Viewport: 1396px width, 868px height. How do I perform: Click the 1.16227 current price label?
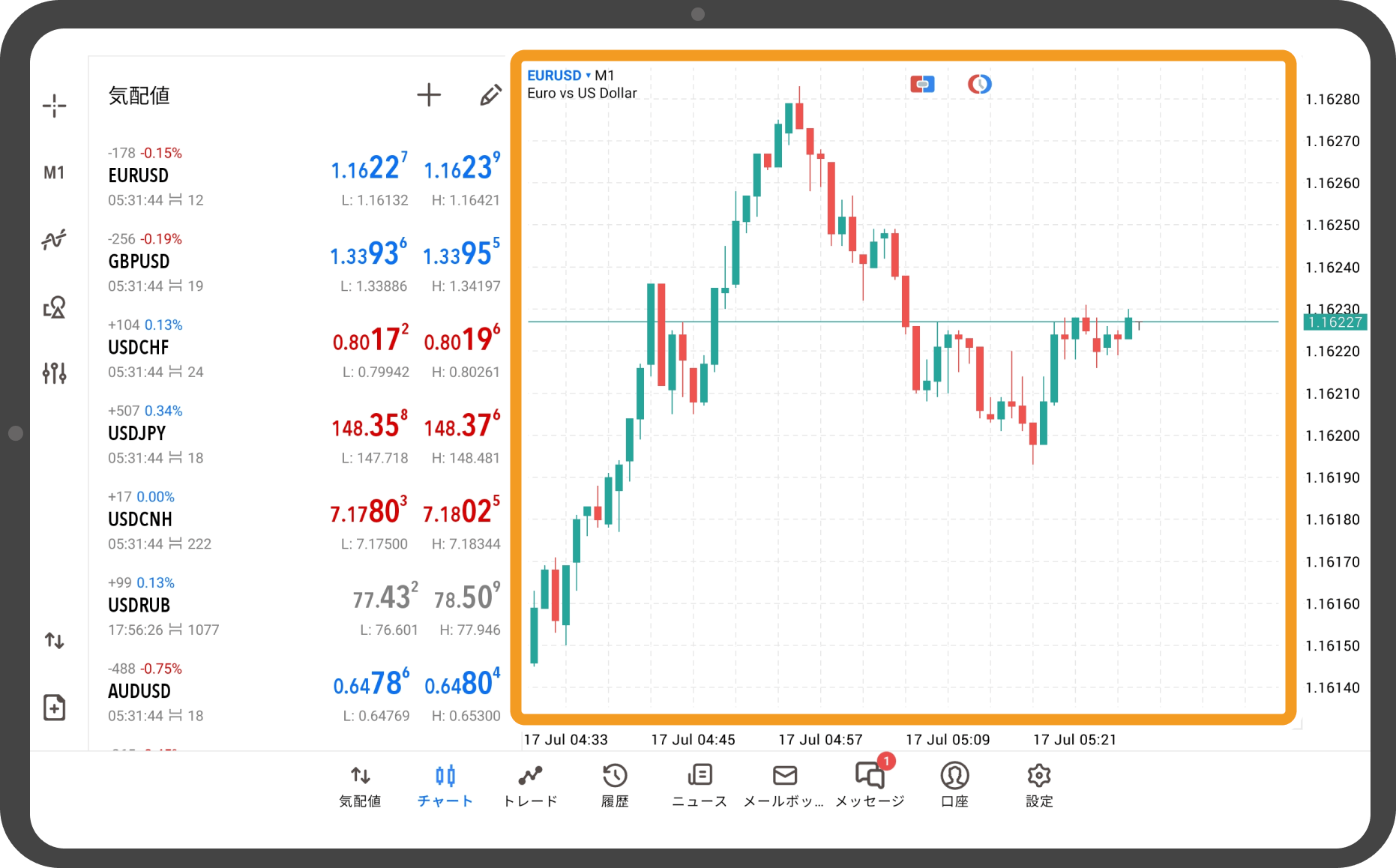click(x=1335, y=322)
